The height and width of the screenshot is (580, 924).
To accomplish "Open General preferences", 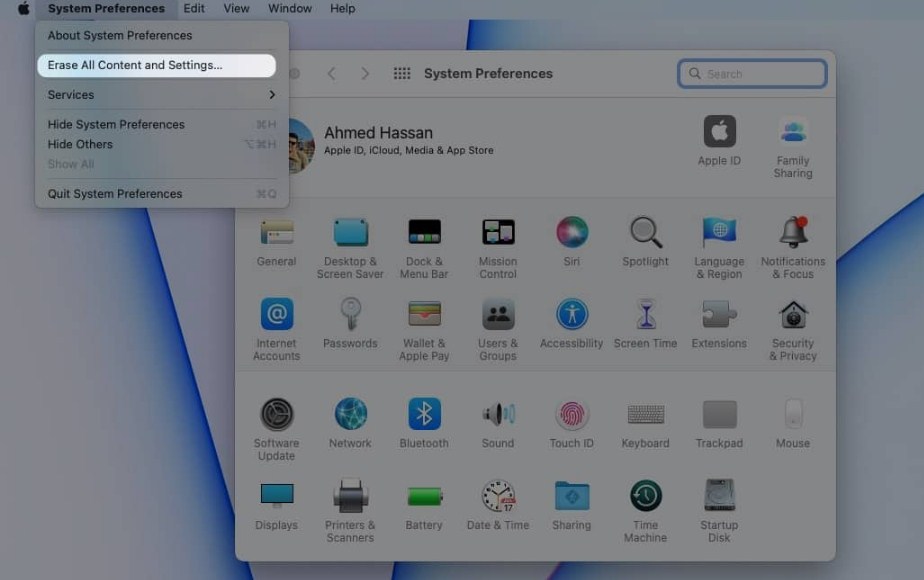I will click(276, 242).
